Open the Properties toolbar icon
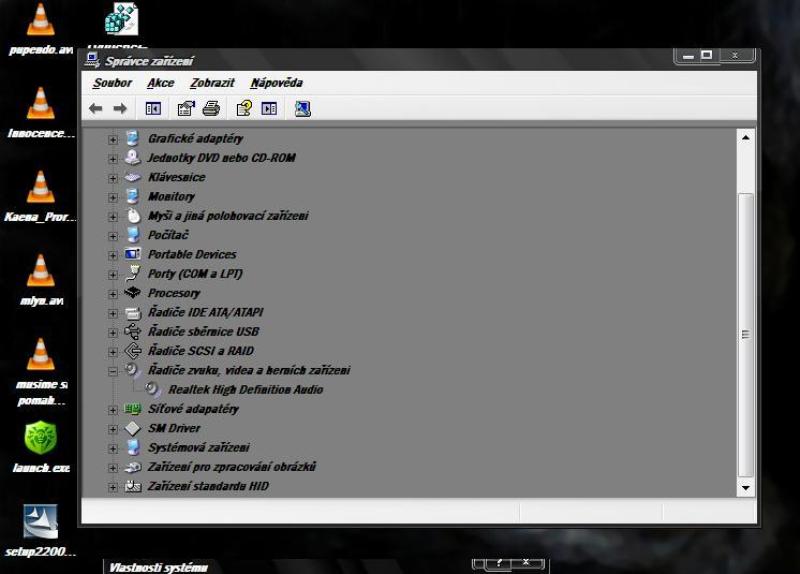Screen dimensions: 800x574 (186, 109)
